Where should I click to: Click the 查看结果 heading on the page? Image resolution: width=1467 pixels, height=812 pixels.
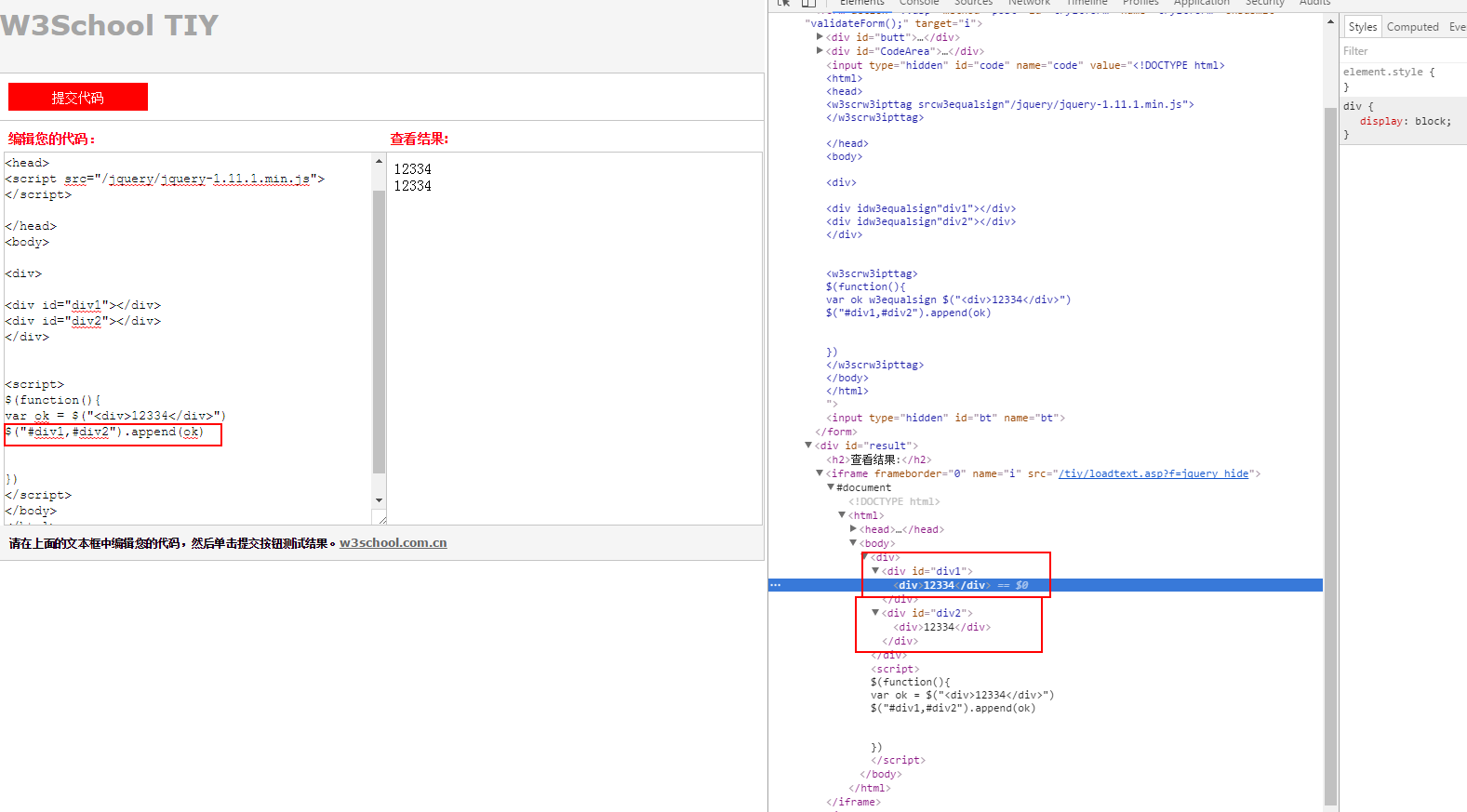(419, 139)
